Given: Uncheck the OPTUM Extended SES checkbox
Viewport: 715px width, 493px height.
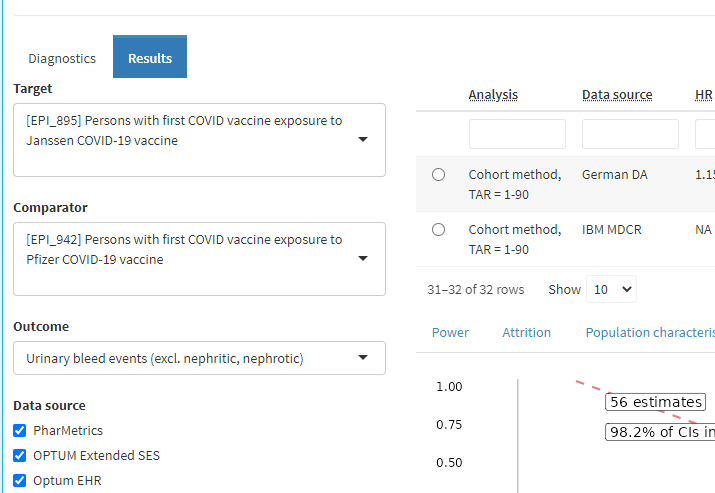Looking at the screenshot, I should tap(20, 456).
